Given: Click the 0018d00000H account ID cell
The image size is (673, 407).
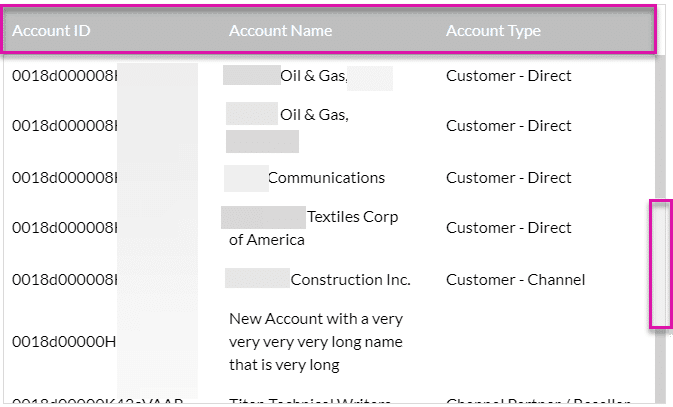Looking at the screenshot, I should 64,341.
